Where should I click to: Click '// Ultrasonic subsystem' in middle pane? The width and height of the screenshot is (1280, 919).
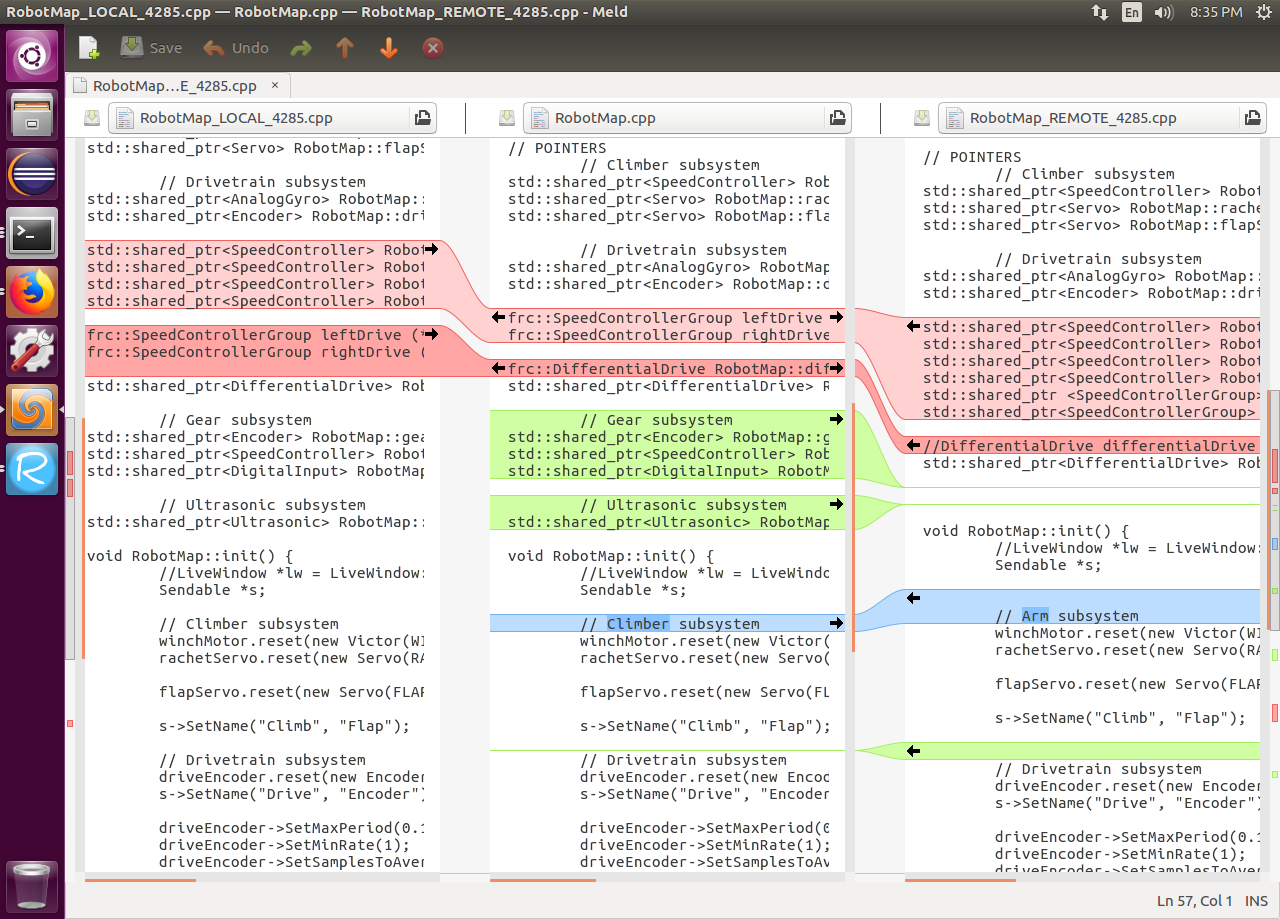(x=683, y=505)
